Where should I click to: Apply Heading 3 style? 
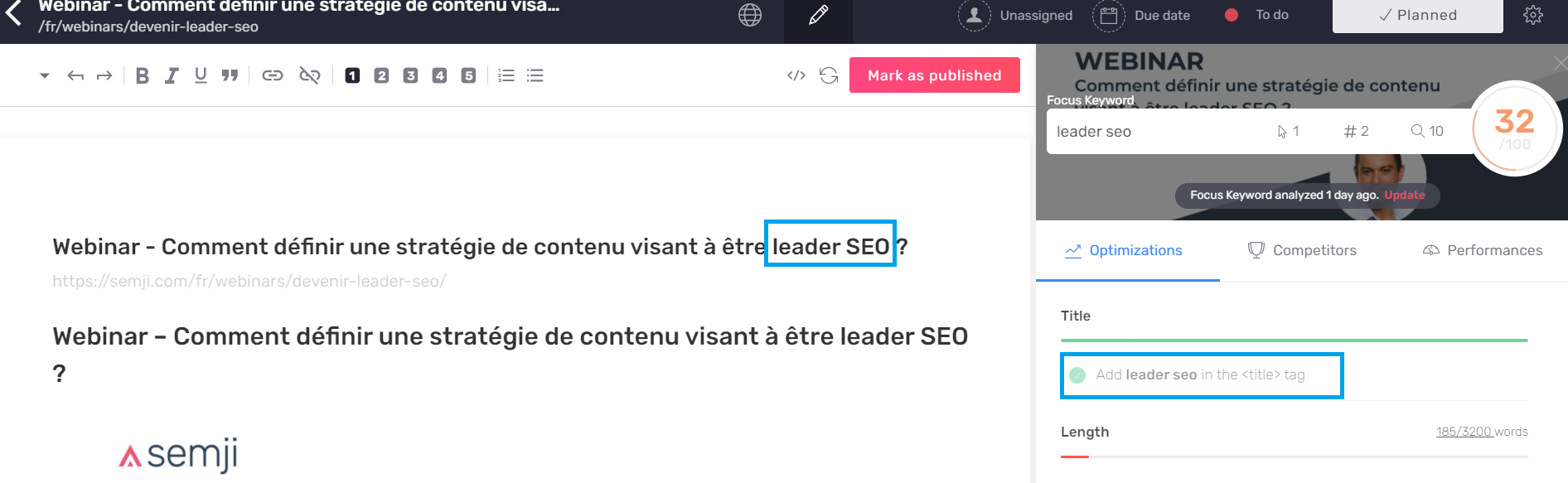click(410, 75)
